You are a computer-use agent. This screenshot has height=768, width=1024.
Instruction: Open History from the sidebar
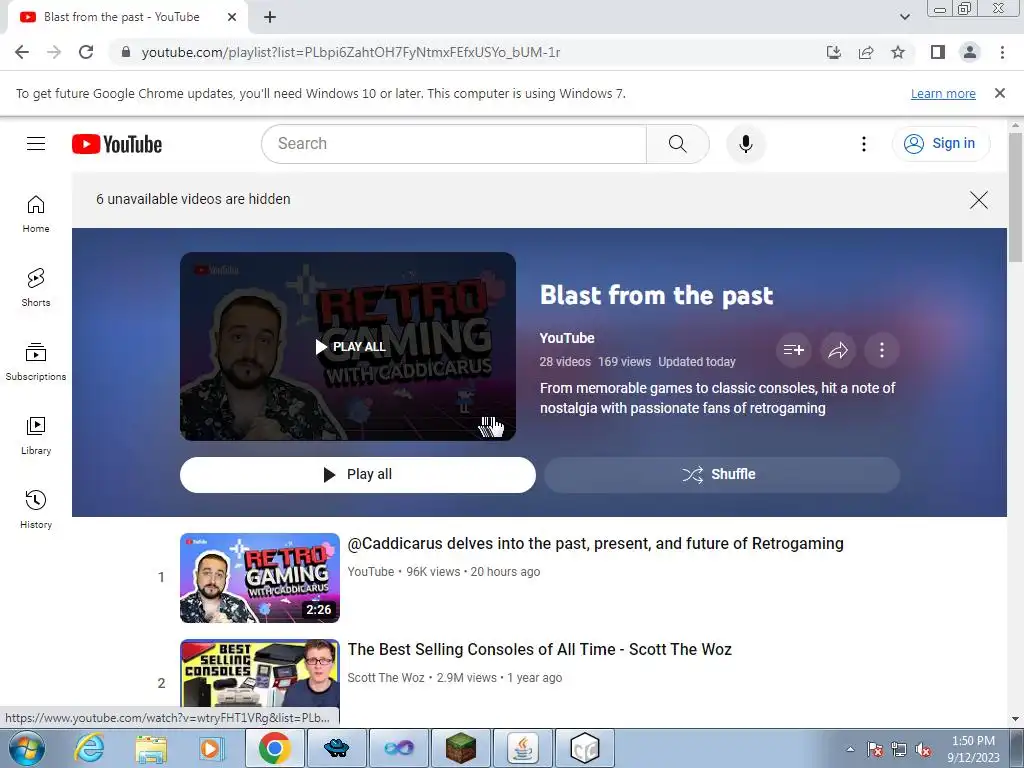click(x=36, y=510)
